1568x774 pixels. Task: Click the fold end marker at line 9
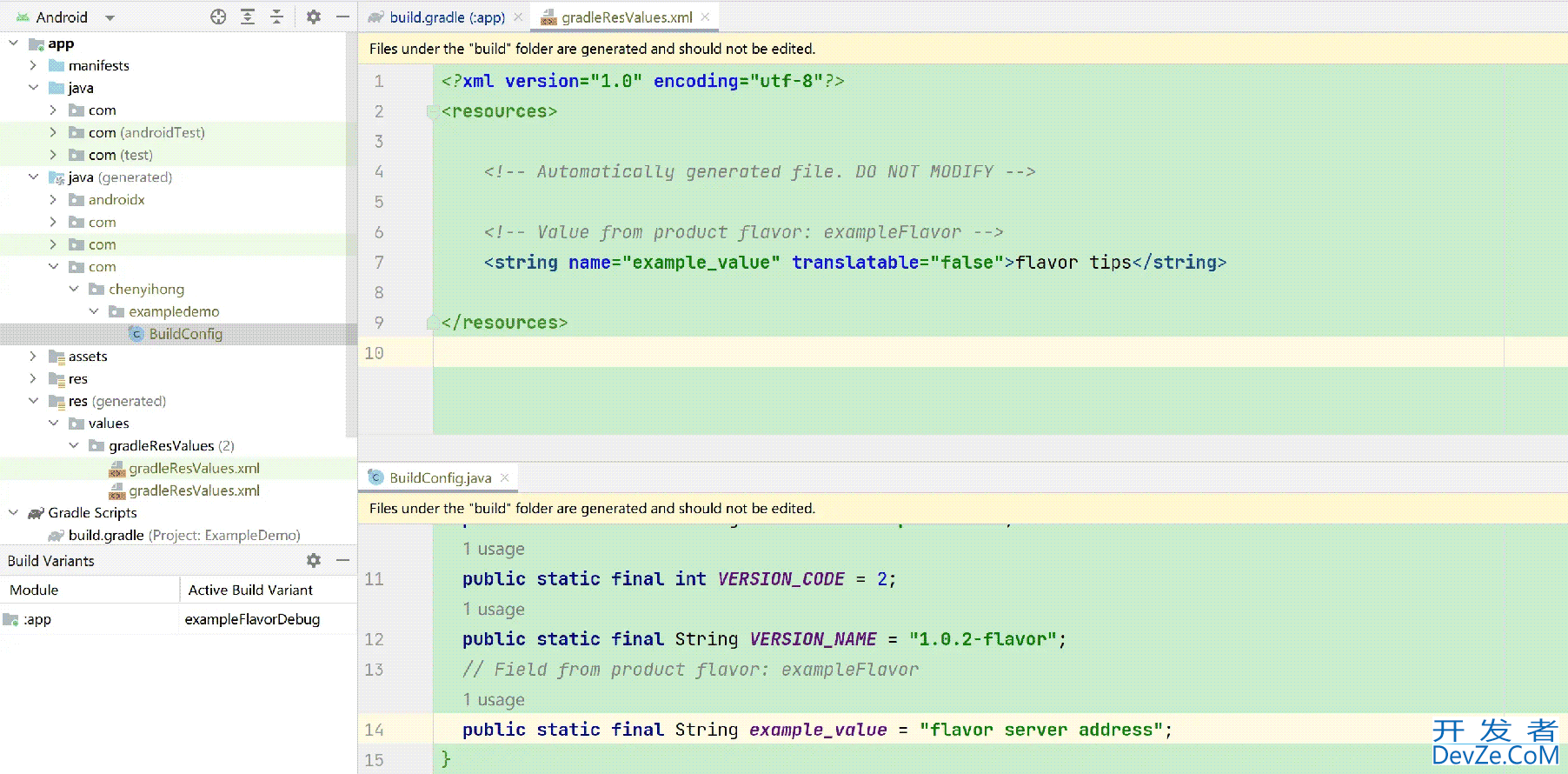pyautogui.click(x=432, y=323)
